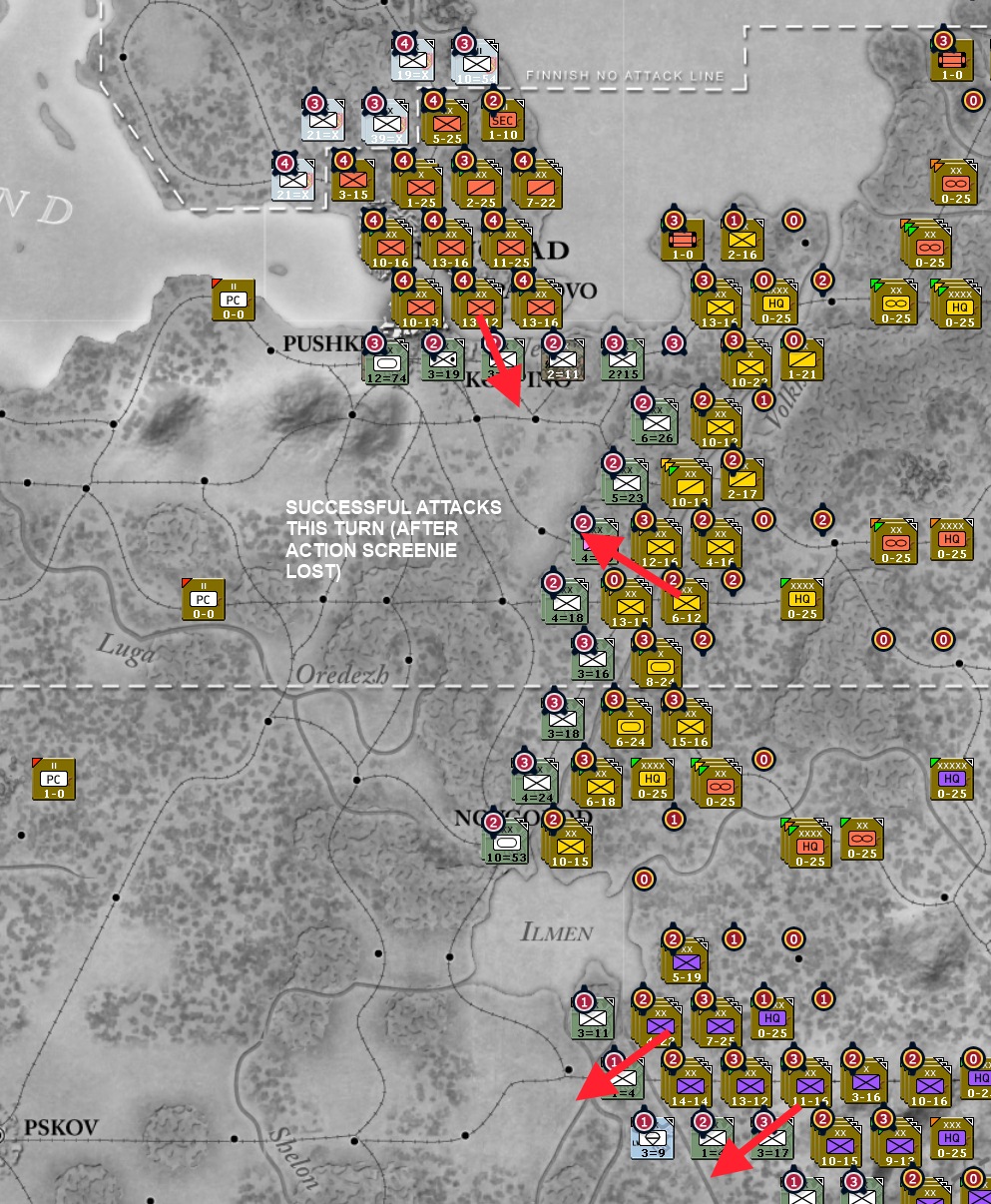Select the purple 10-16 rifle stack
Viewport: 991px width, 1204px height.
click(x=927, y=1081)
